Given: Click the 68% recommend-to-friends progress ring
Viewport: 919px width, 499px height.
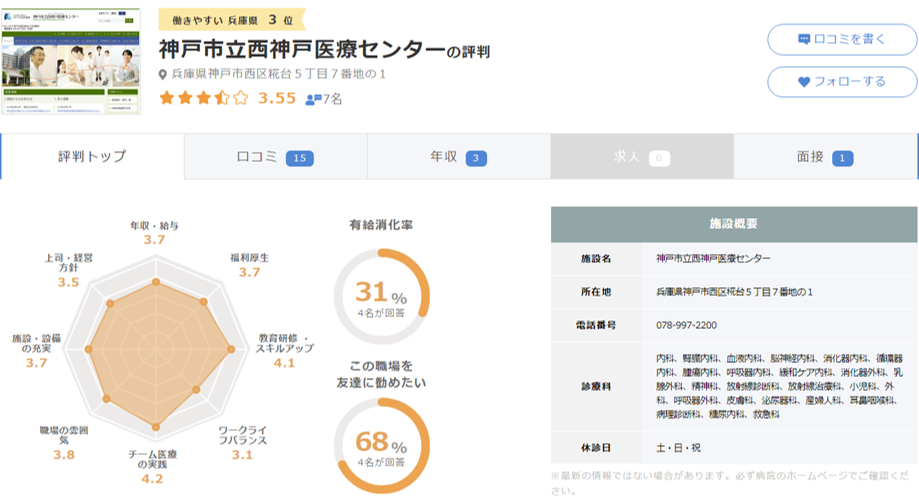Looking at the screenshot, I should 382,446.
